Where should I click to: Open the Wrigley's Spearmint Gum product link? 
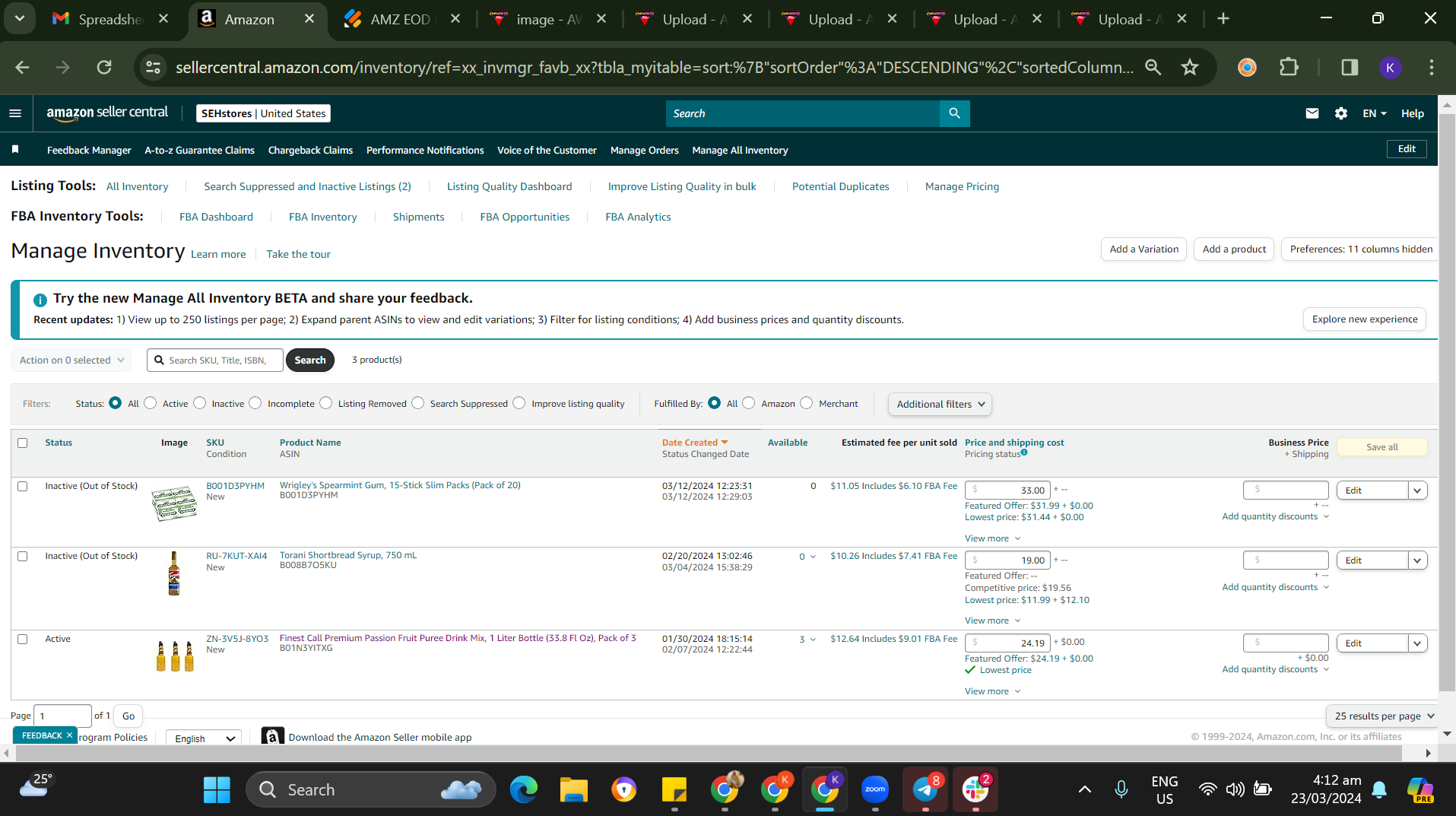400,485
